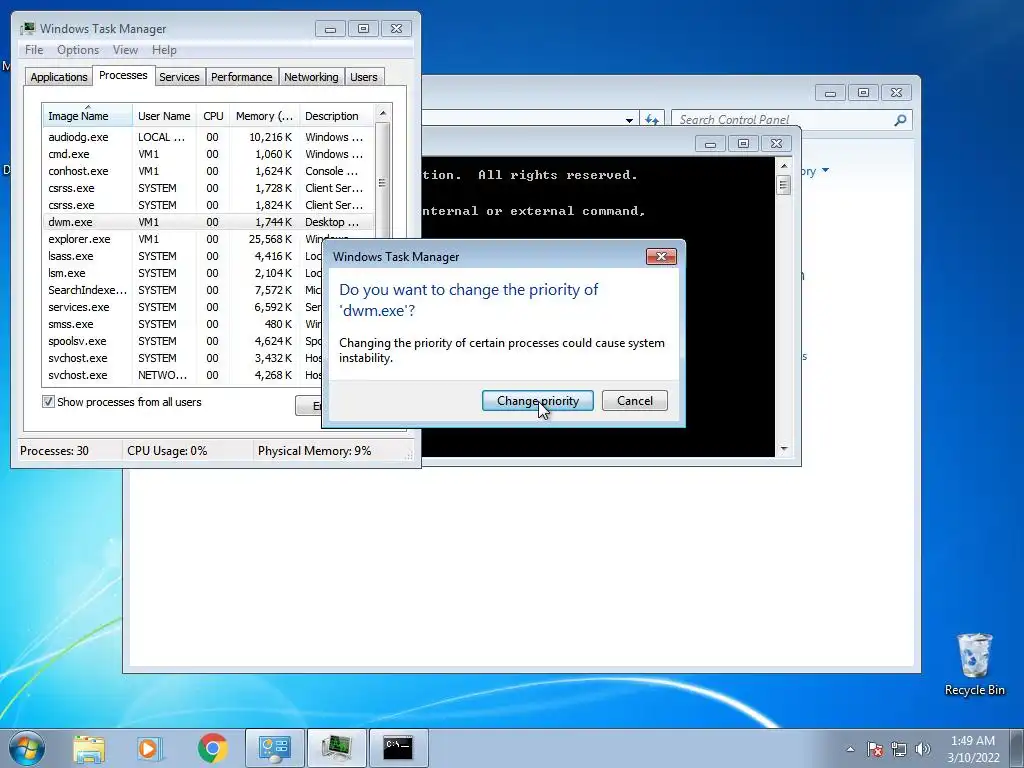
Task: Open the View menu in Task Manager
Action: click(x=125, y=50)
